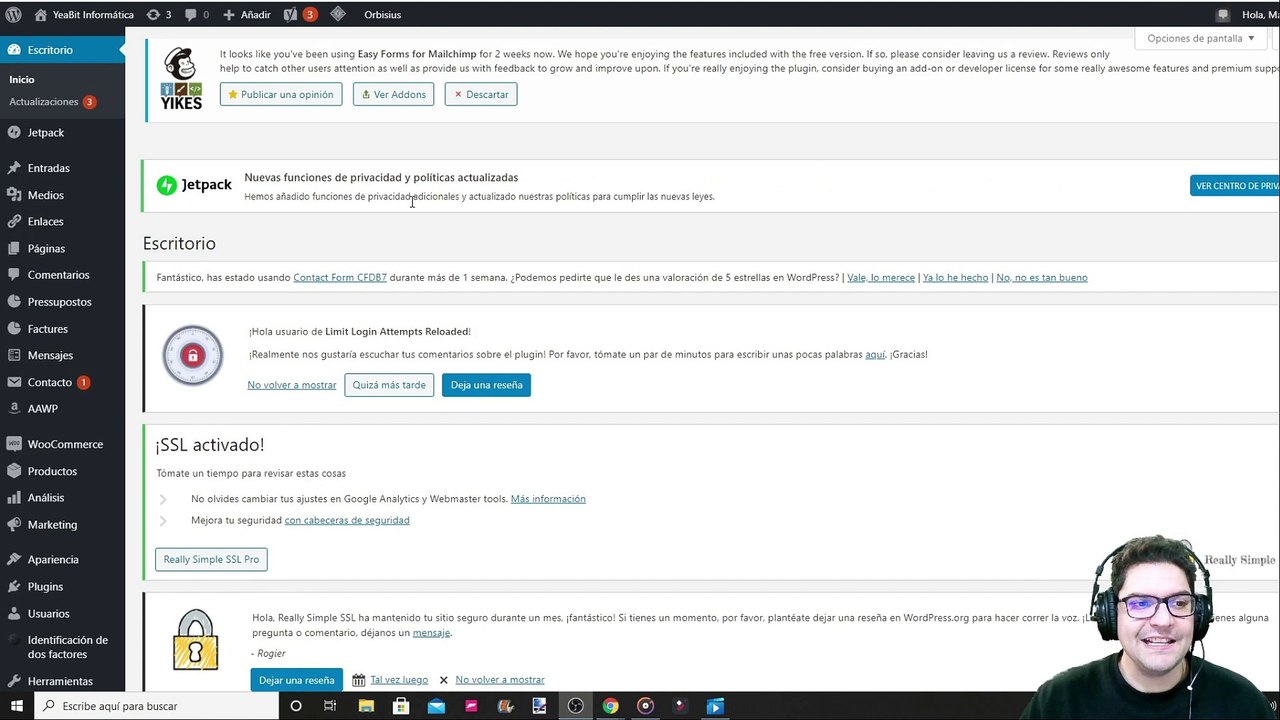This screenshot has height=720, width=1280.
Task: Click the diamond icon in admin bar
Action: (x=338, y=15)
